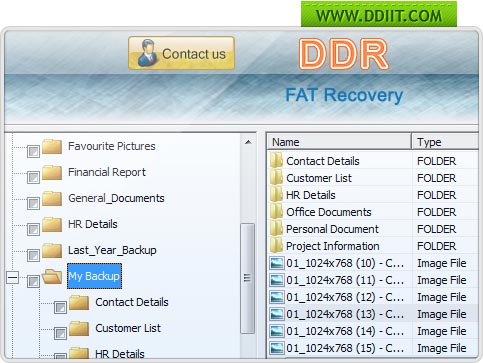Click FOLDER type cell for Office Documents
The height and width of the screenshot is (363, 483).
436,212
